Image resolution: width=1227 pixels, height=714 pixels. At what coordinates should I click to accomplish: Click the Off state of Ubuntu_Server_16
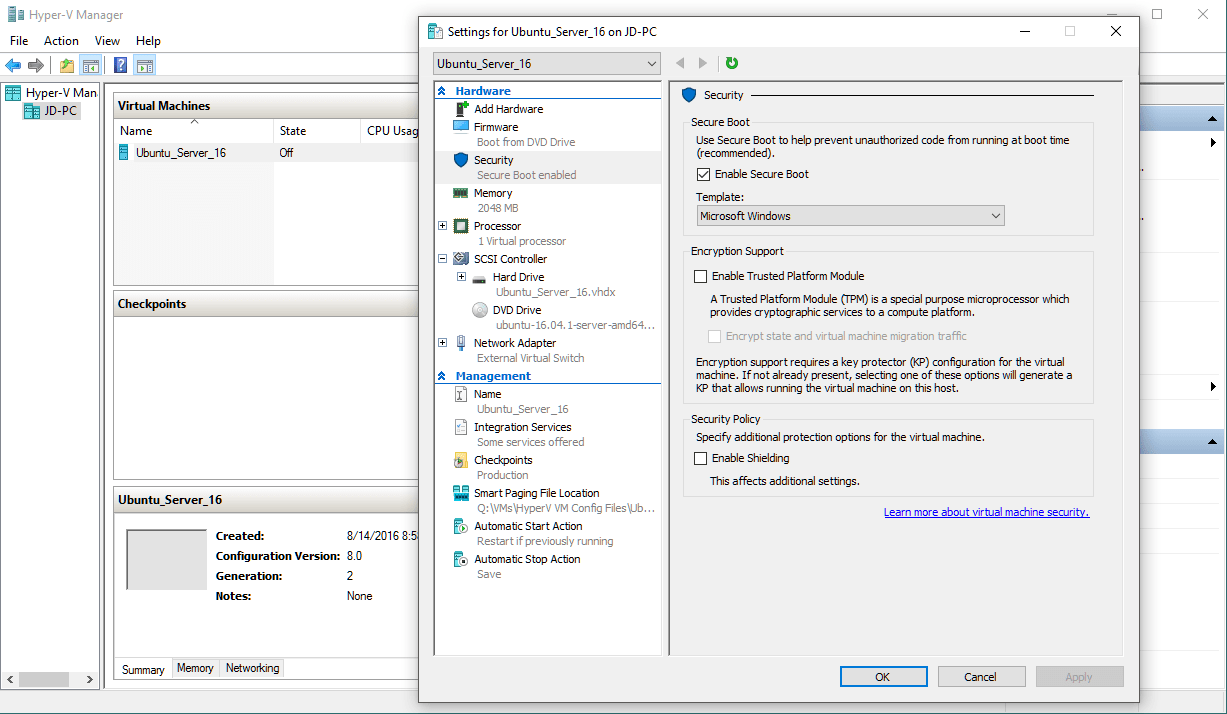click(x=286, y=153)
